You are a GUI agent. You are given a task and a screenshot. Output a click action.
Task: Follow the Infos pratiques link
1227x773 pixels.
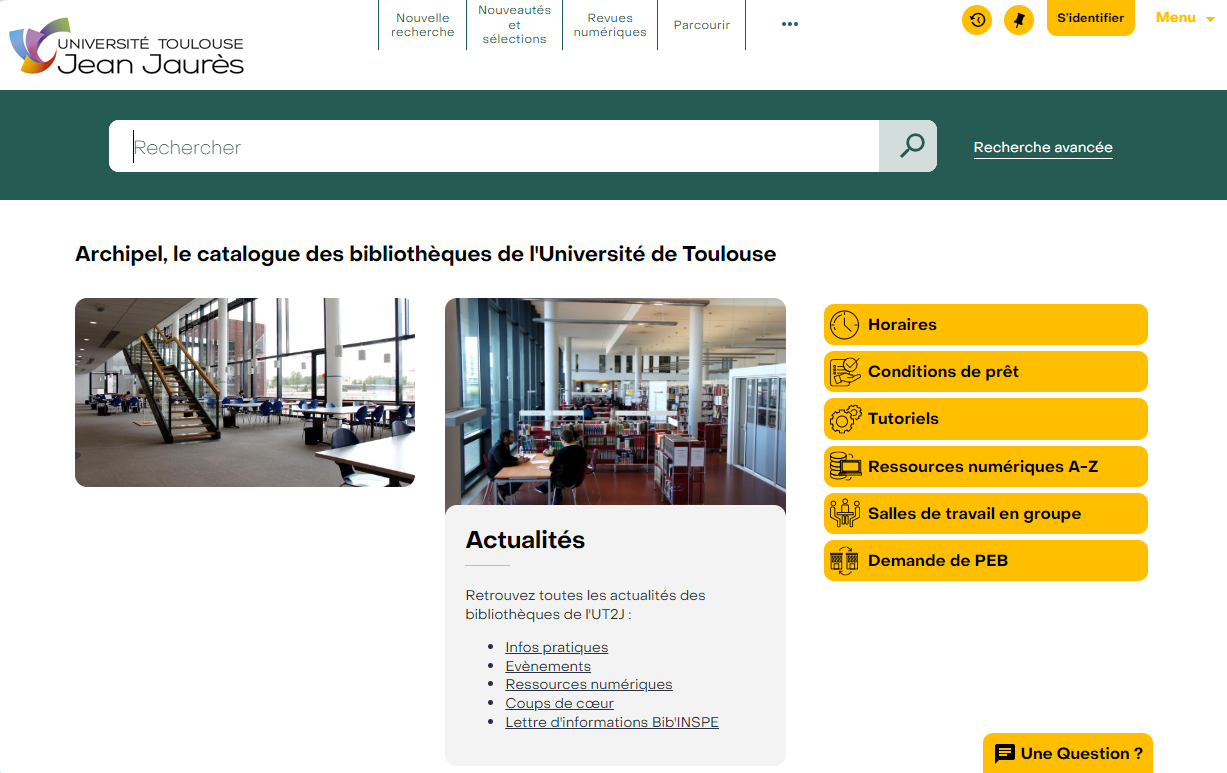pos(557,647)
